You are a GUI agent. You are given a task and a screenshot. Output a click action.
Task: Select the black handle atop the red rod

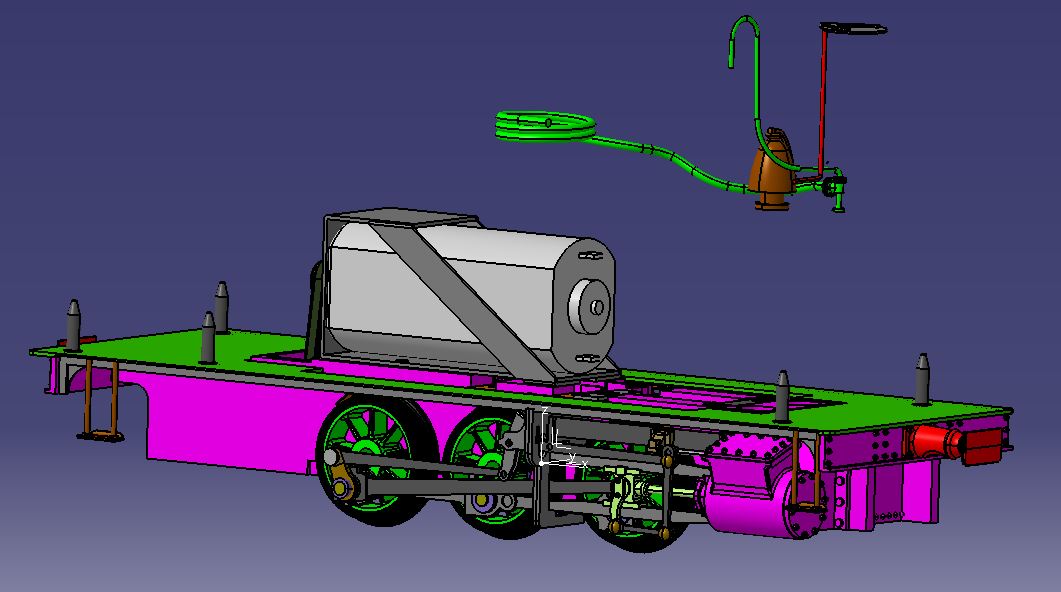pos(854,28)
